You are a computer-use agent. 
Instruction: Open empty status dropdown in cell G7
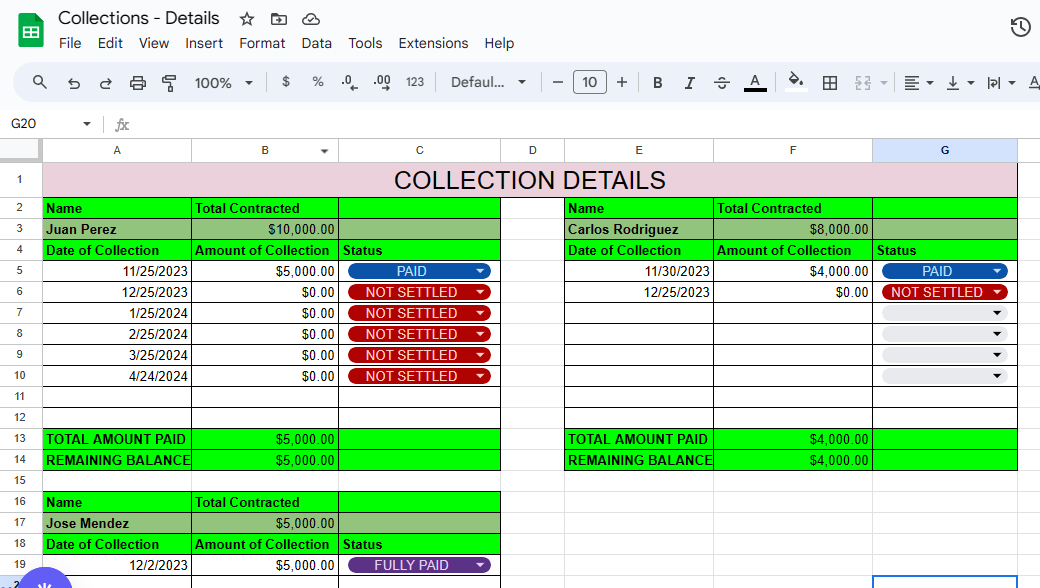tap(944, 313)
